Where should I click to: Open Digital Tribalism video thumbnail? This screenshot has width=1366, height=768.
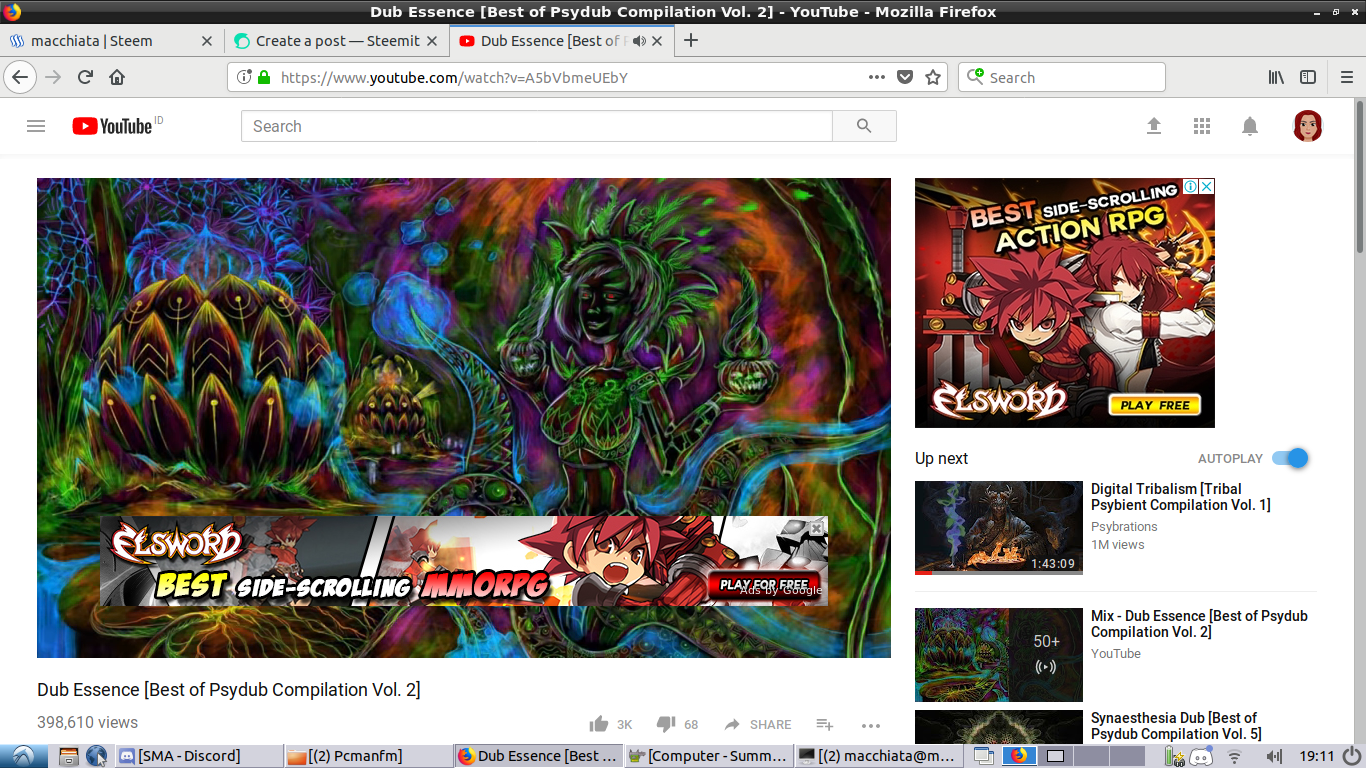[x=999, y=528]
